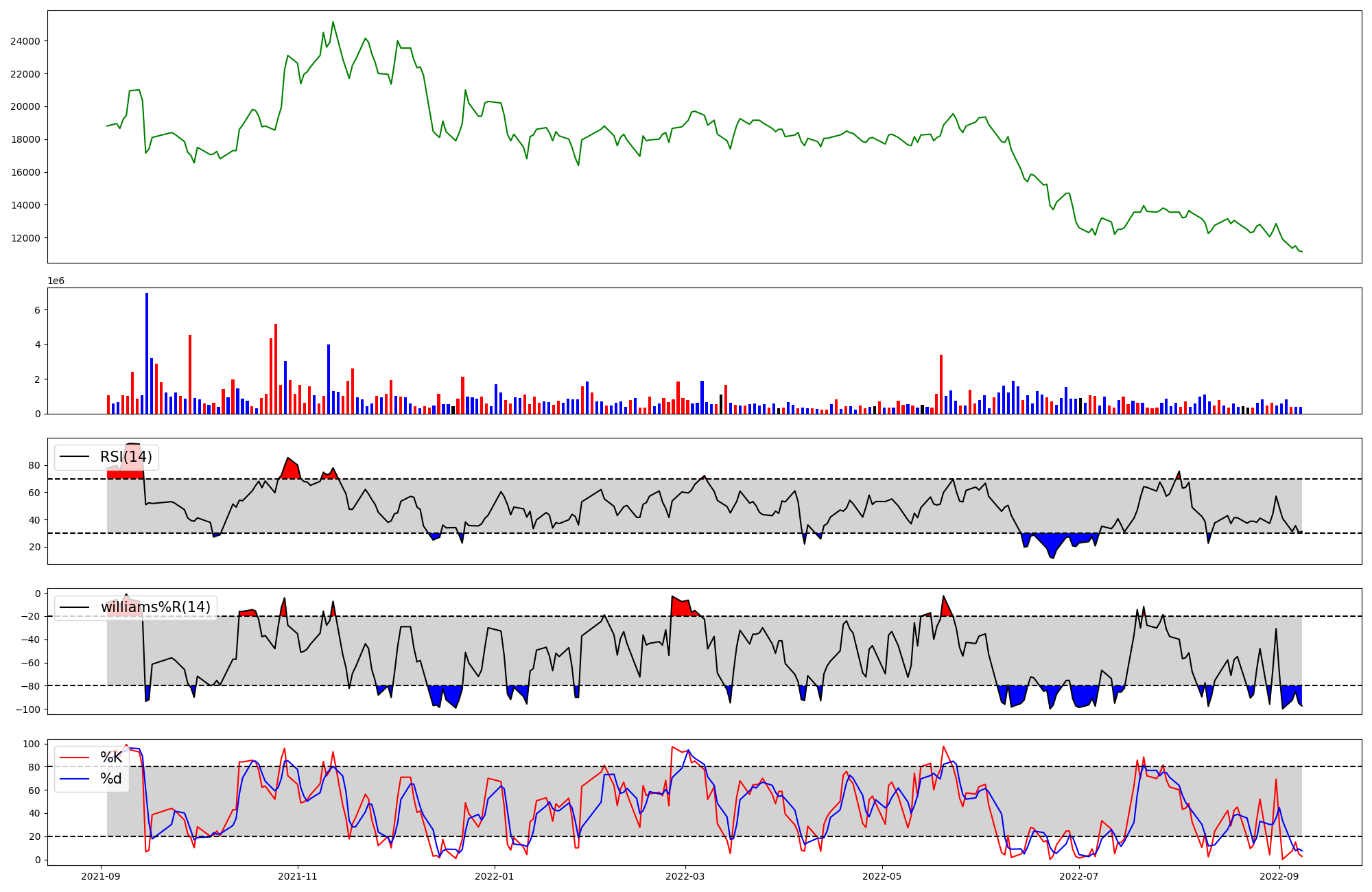Click the 2022-09 date tick label
Viewport: 1372px width, 892px height.
[x=1279, y=876]
